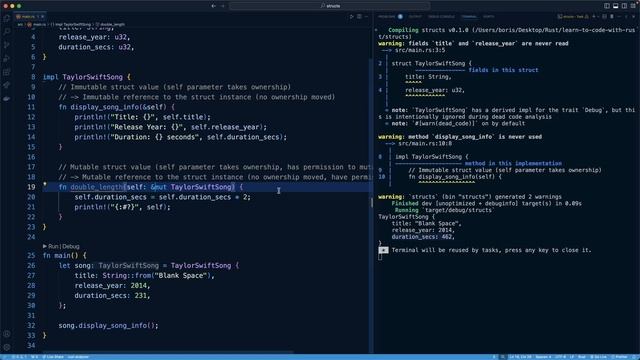Go forward with the title bar arrow

click(x=223, y=6)
